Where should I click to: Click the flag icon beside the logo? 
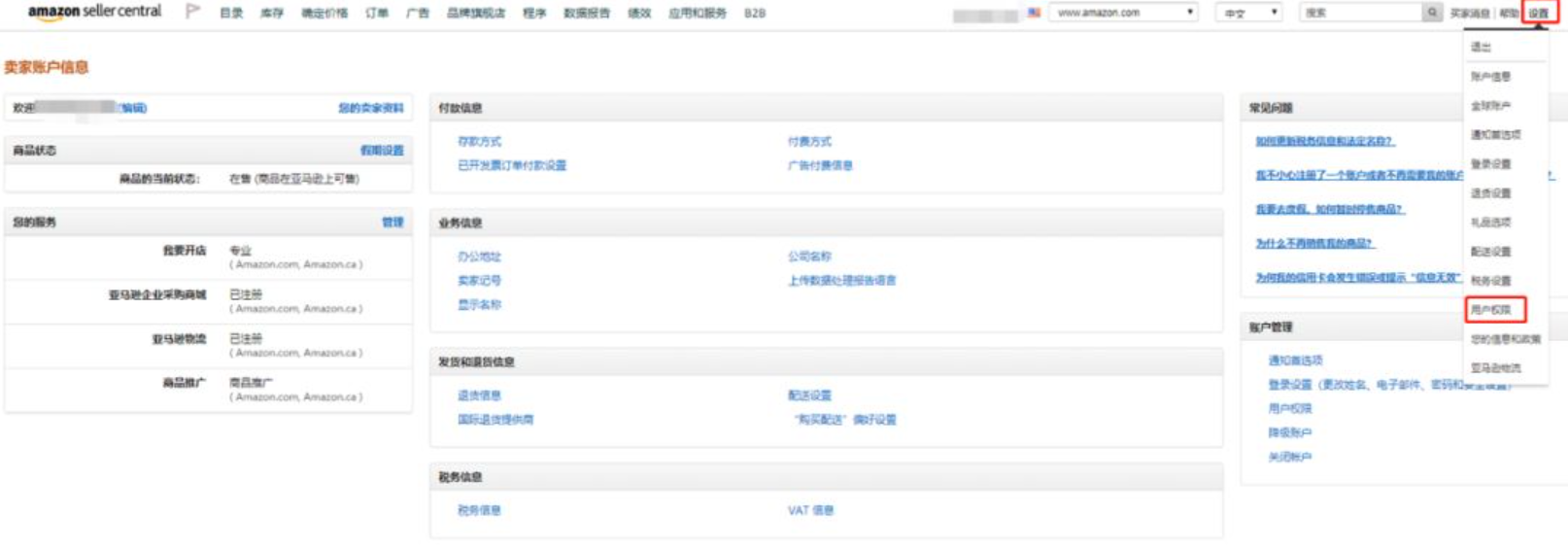(x=192, y=12)
